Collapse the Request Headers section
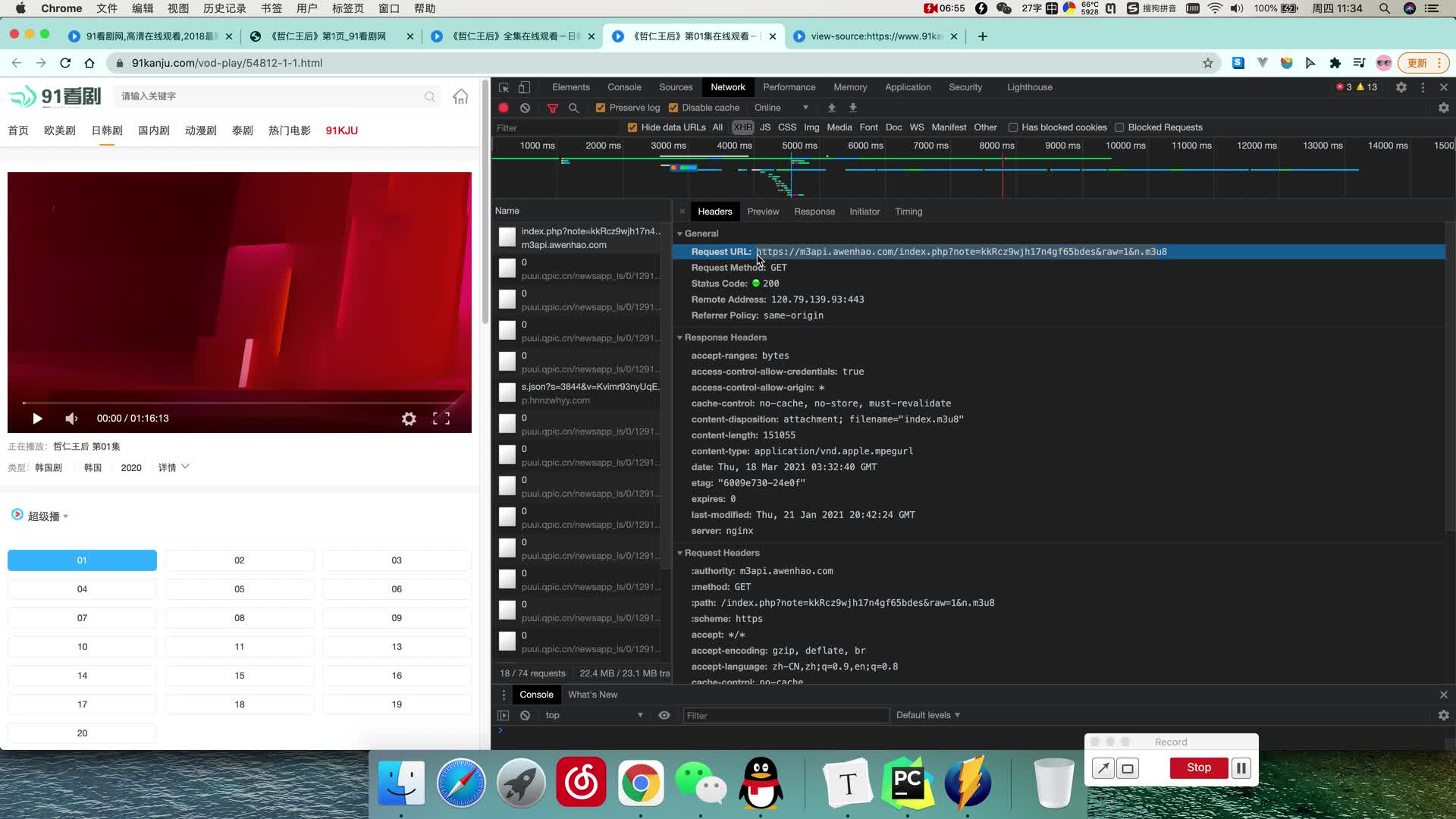Image resolution: width=1456 pixels, height=819 pixels. tap(679, 553)
